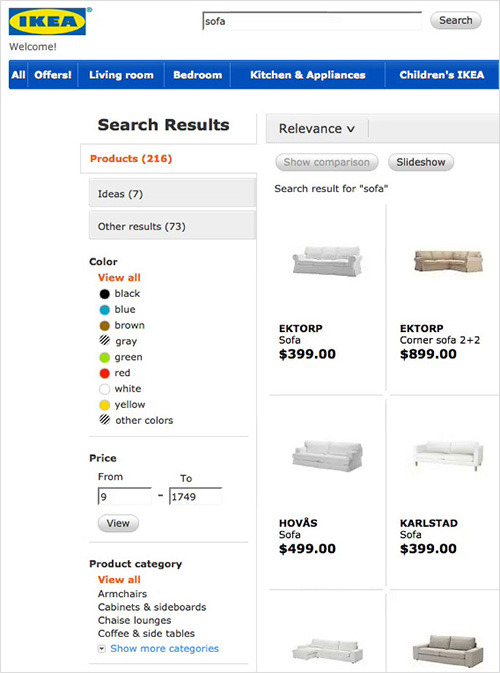
Task: Click the IKEA logo
Action: pos(48,21)
